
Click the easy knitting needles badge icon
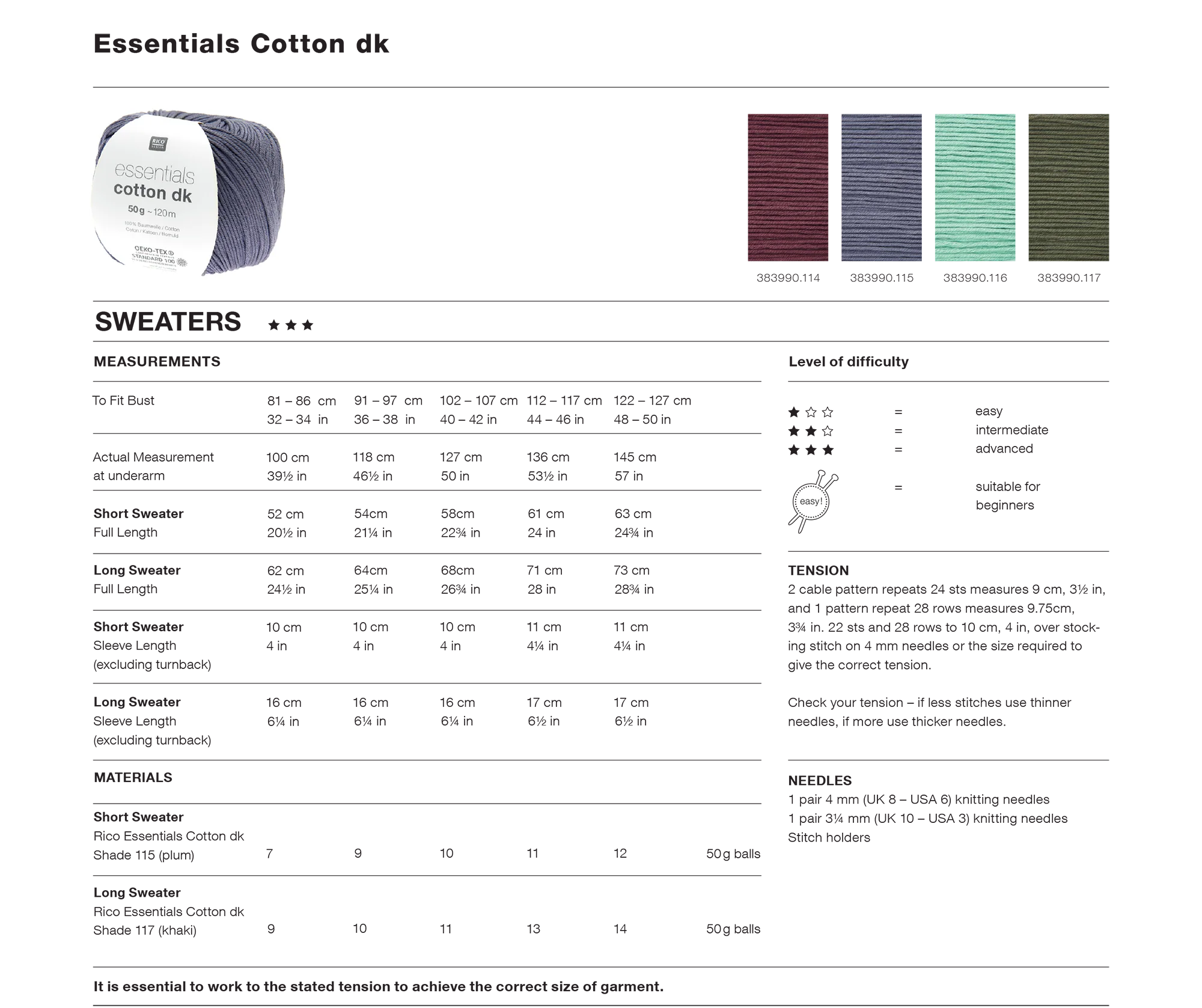812,502
